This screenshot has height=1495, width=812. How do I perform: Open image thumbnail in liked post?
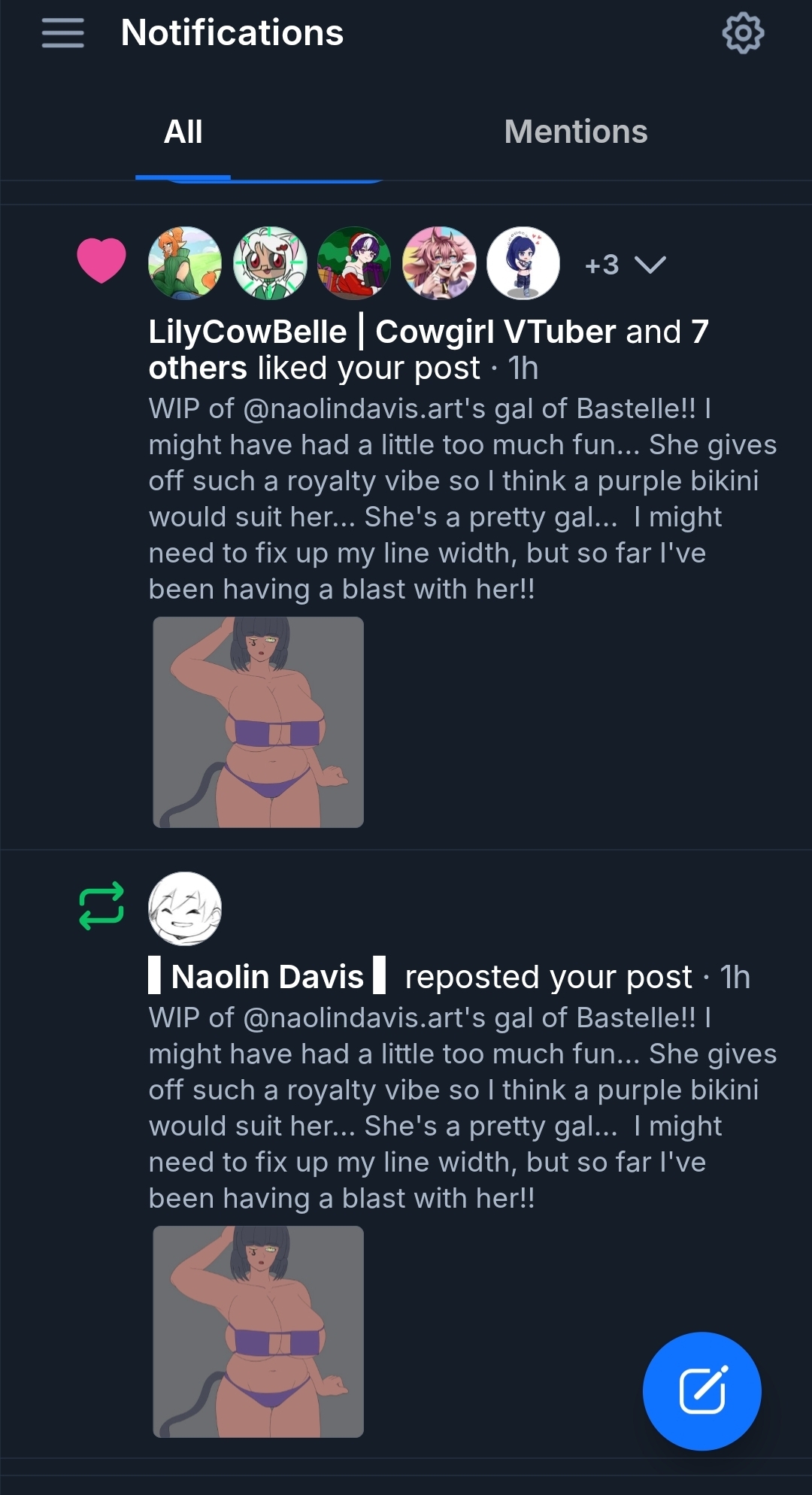click(258, 722)
